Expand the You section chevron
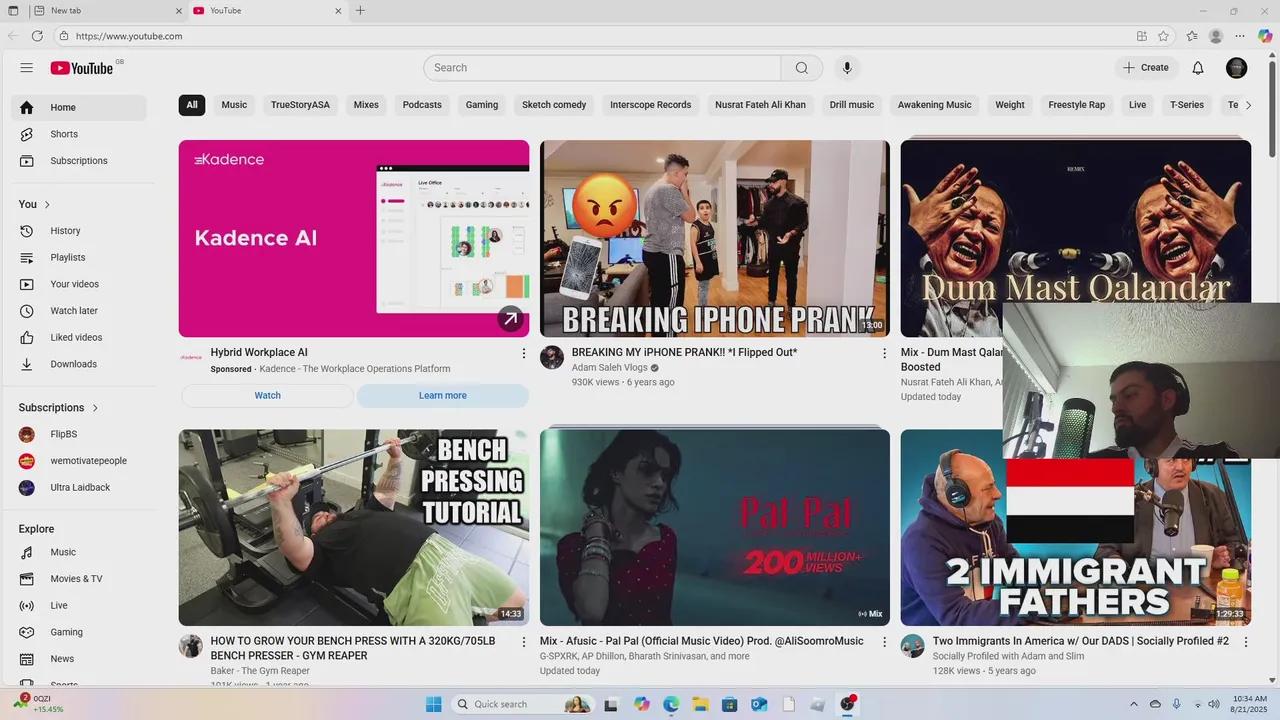This screenshot has width=1280, height=720. pos(47,205)
